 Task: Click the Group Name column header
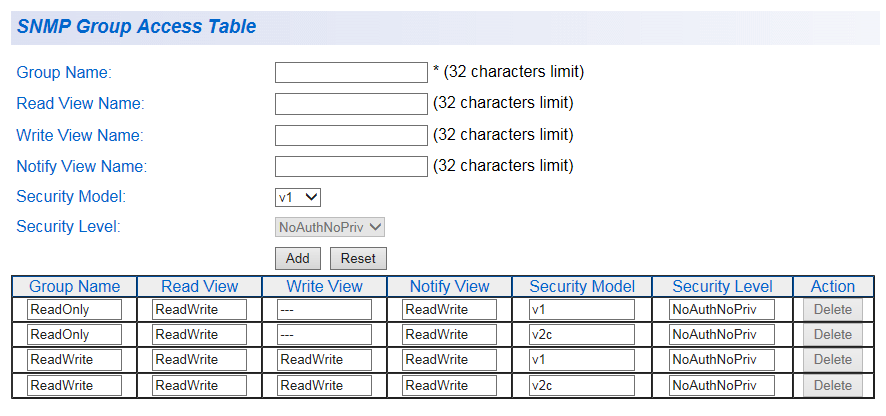(x=75, y=287)
